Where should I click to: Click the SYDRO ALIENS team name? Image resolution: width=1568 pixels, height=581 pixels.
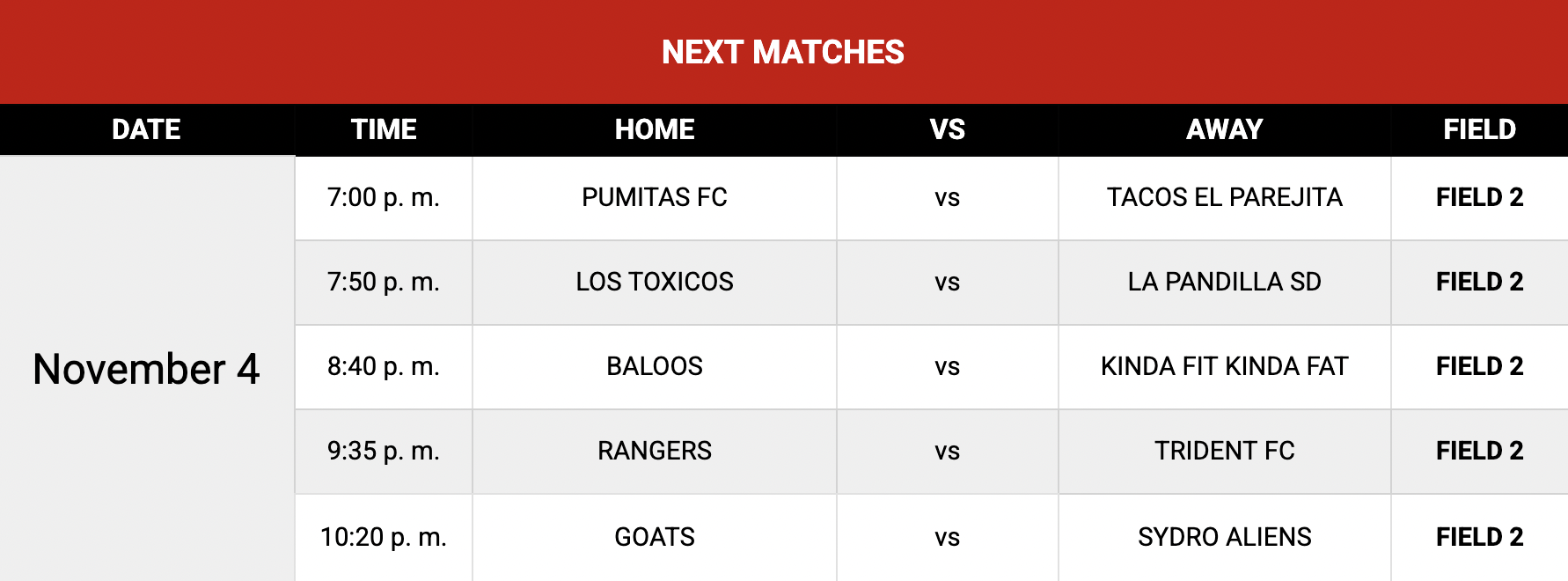1224,537
